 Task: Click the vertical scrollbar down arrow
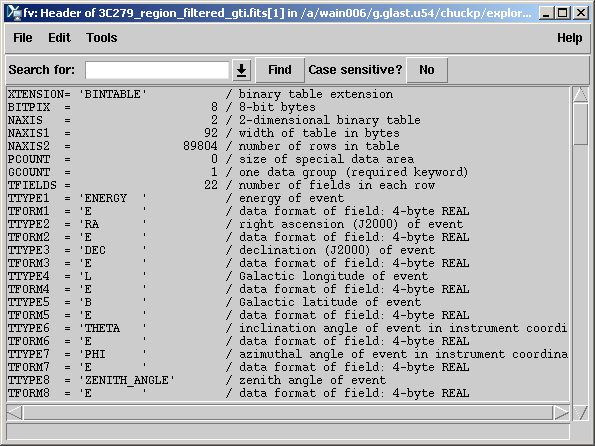tap(581, 412)
